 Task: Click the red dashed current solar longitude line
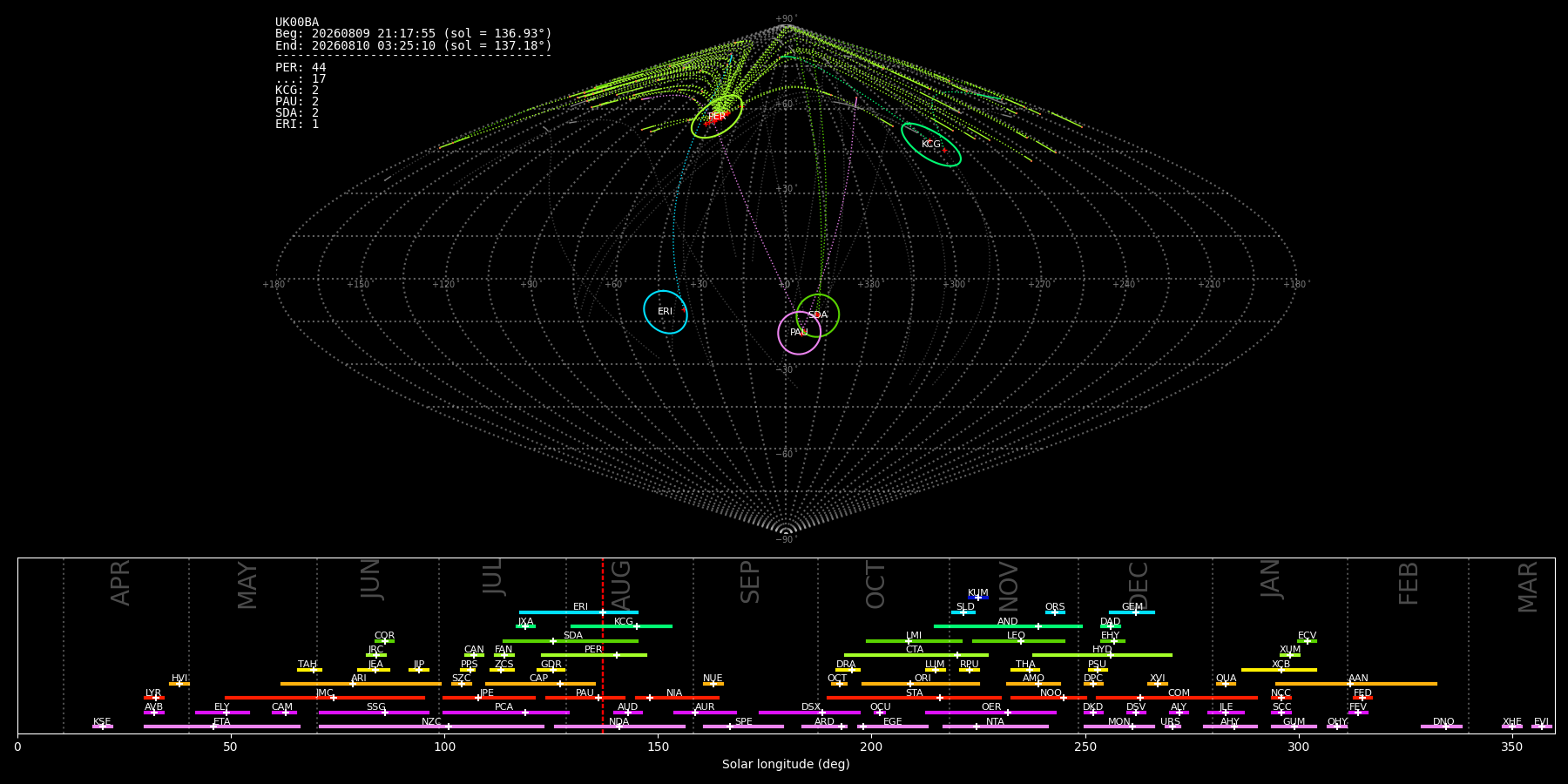(x=602, y=645)
